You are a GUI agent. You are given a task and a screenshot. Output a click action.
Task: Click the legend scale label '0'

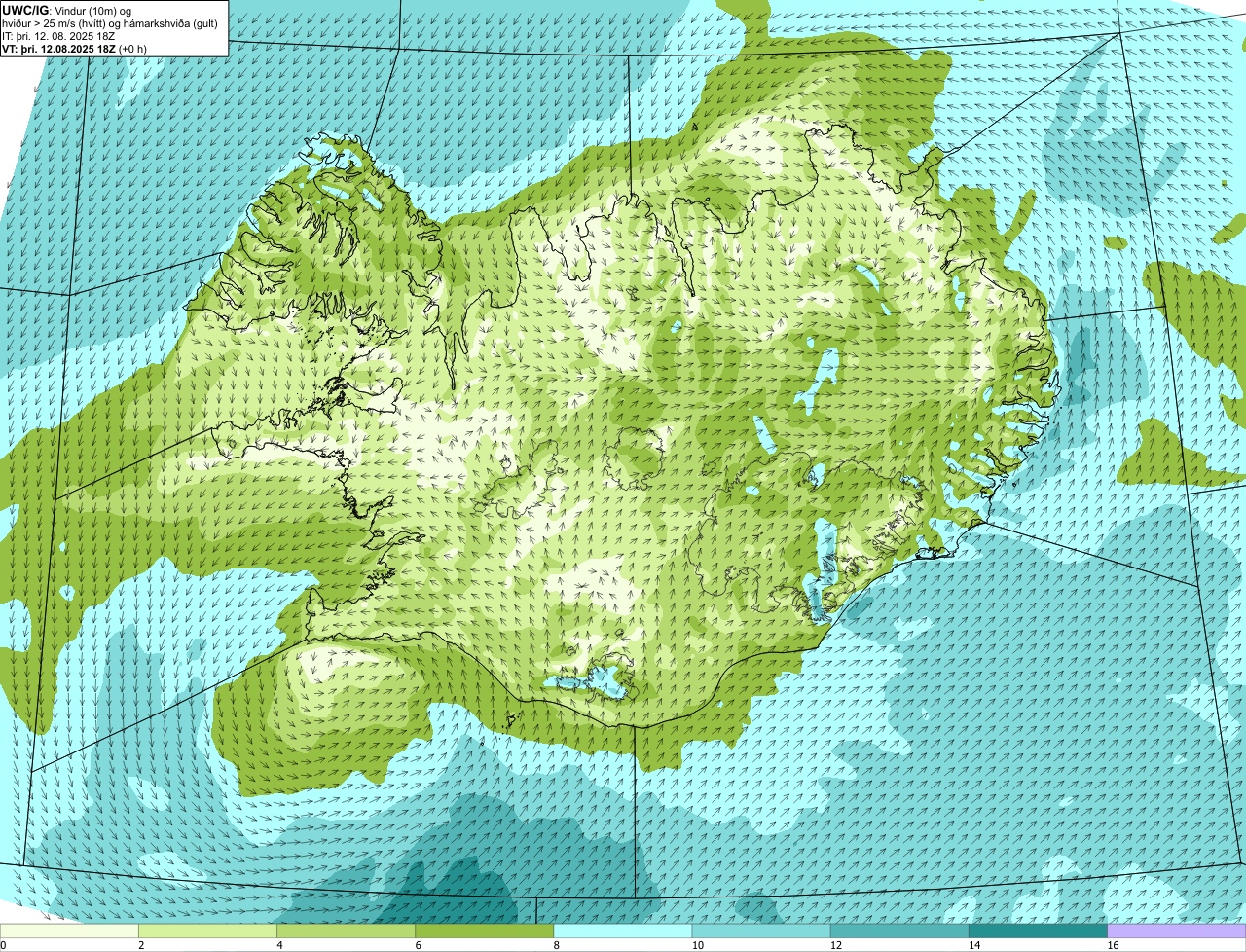(3, 945)
